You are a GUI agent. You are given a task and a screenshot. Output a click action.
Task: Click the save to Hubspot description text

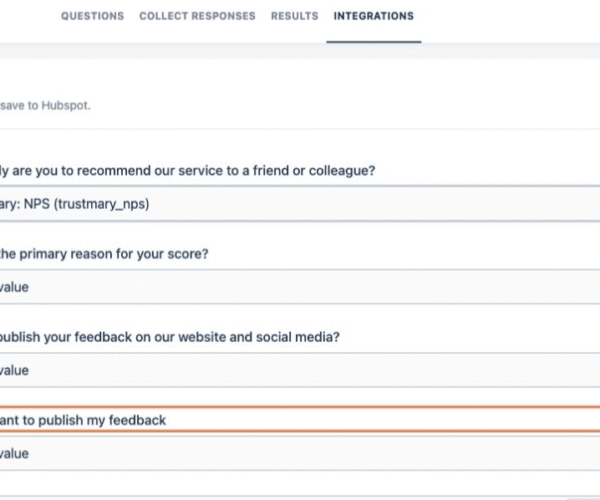point(45,106)
